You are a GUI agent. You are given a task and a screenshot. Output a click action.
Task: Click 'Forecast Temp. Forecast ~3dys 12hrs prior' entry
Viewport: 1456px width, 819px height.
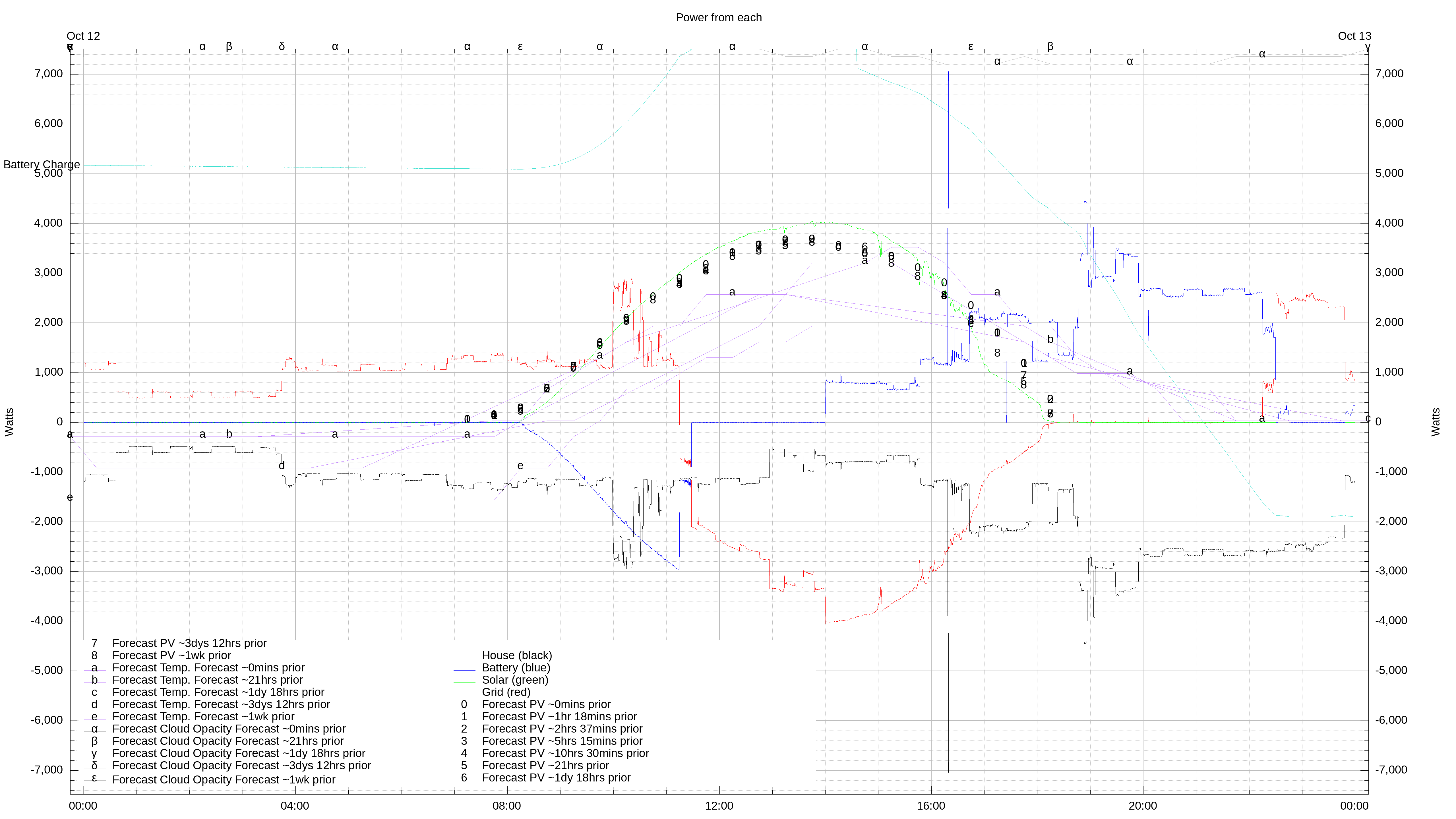pyautogui.click(x=221, y=704)
